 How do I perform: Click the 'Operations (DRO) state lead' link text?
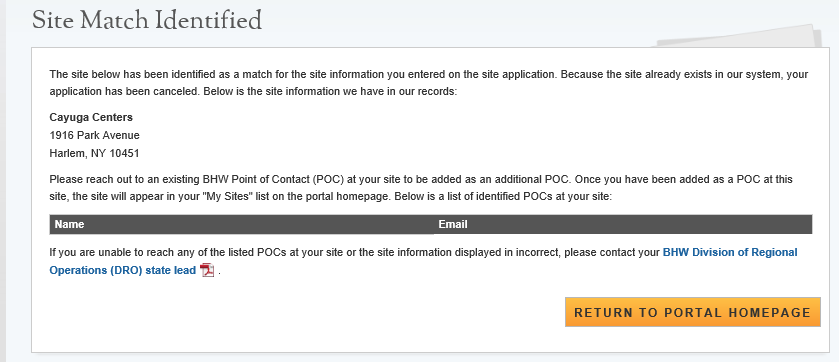click(123, 270)
